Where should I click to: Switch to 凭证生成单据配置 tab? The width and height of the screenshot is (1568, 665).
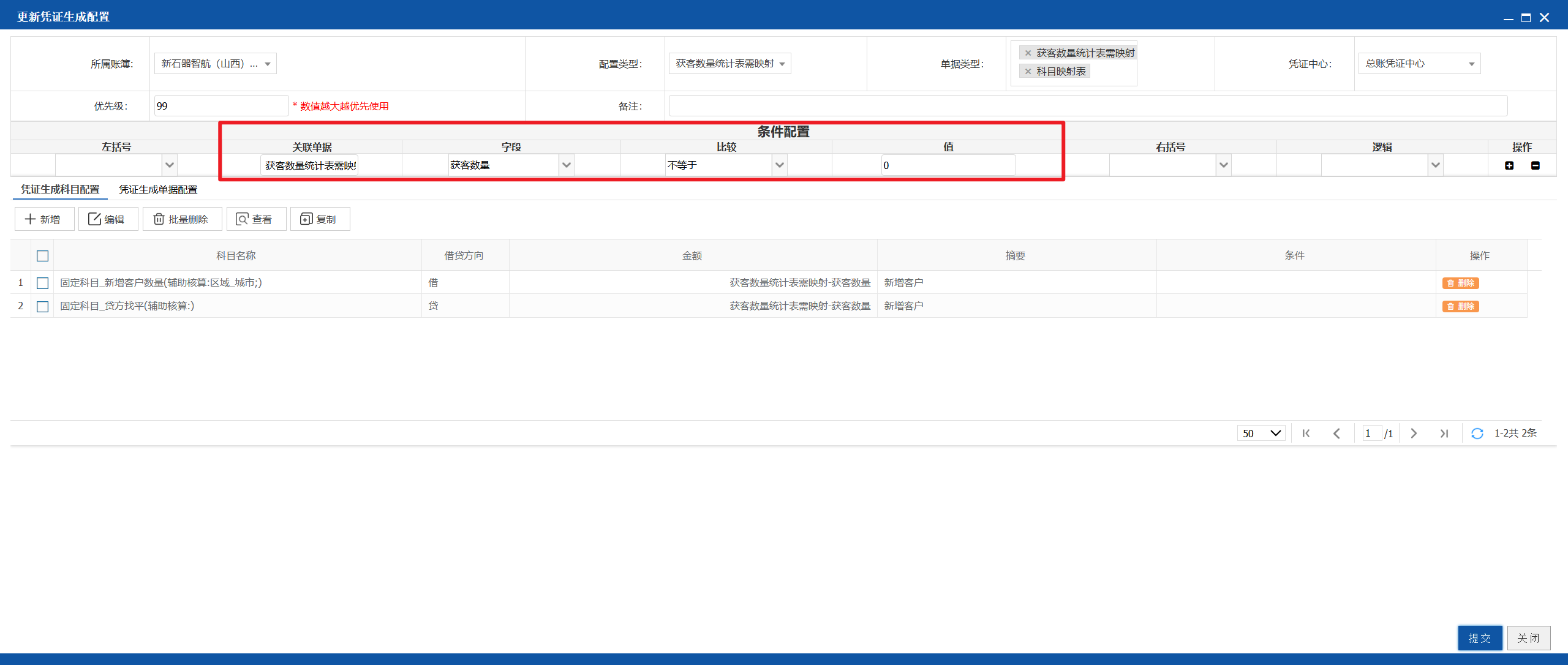click(158, 190)
